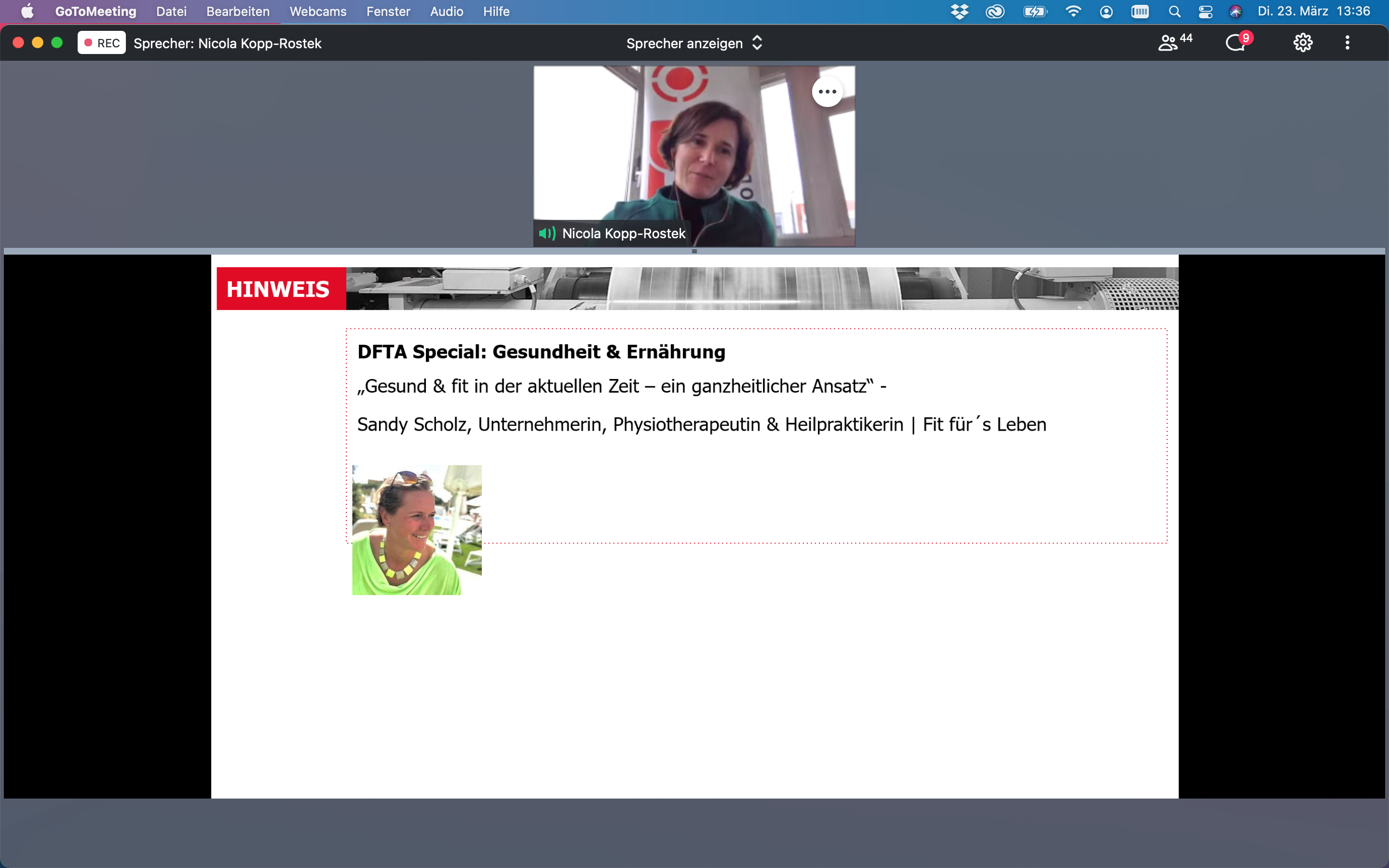Expand the Sprecher anzeigen view dropdown
The width and height of the screenshot is (1389, 868).
(x=694, y=43)
